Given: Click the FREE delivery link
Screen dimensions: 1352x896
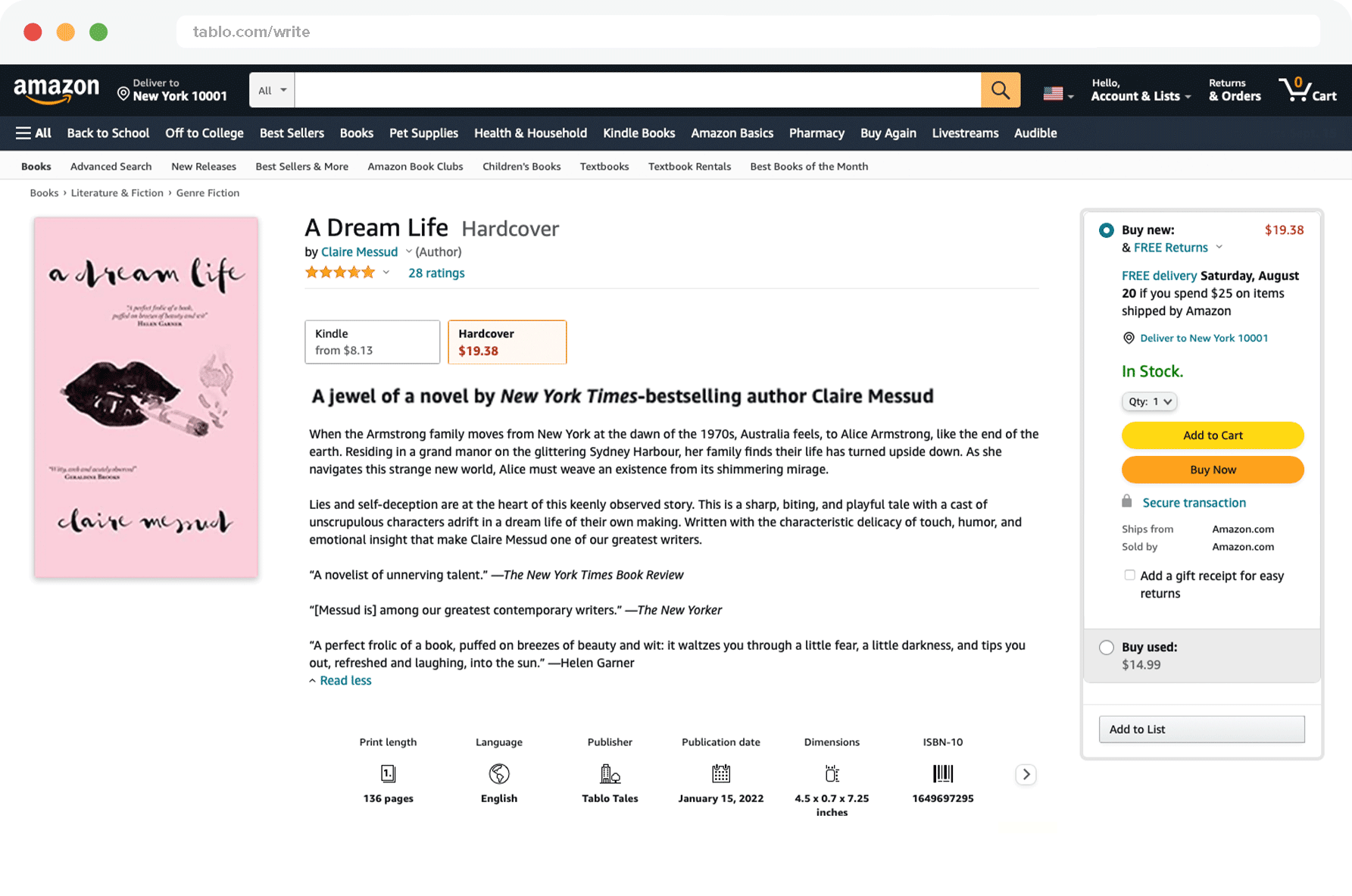Looking at the screenshot, I should (x=1159, y=276).
